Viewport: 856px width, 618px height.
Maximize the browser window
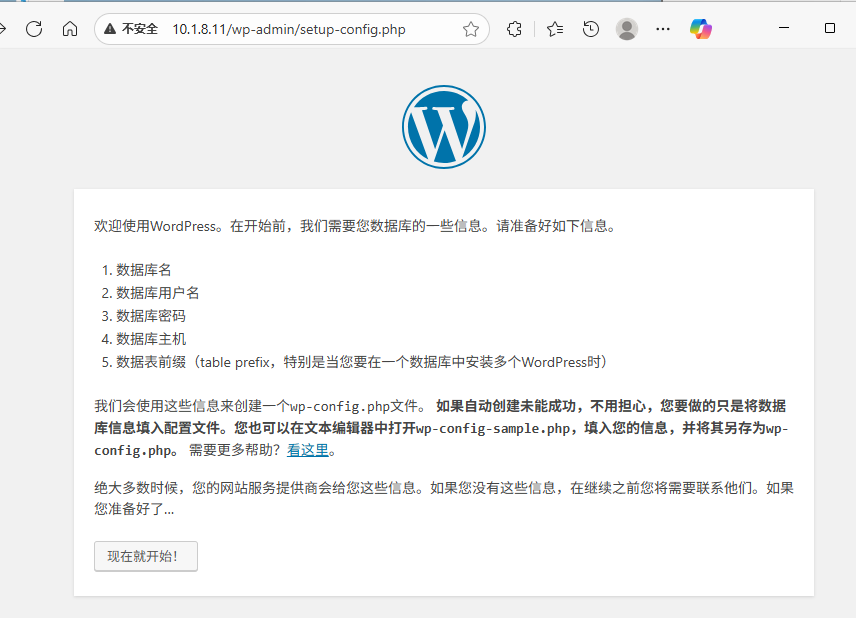(x=830, y=28)
